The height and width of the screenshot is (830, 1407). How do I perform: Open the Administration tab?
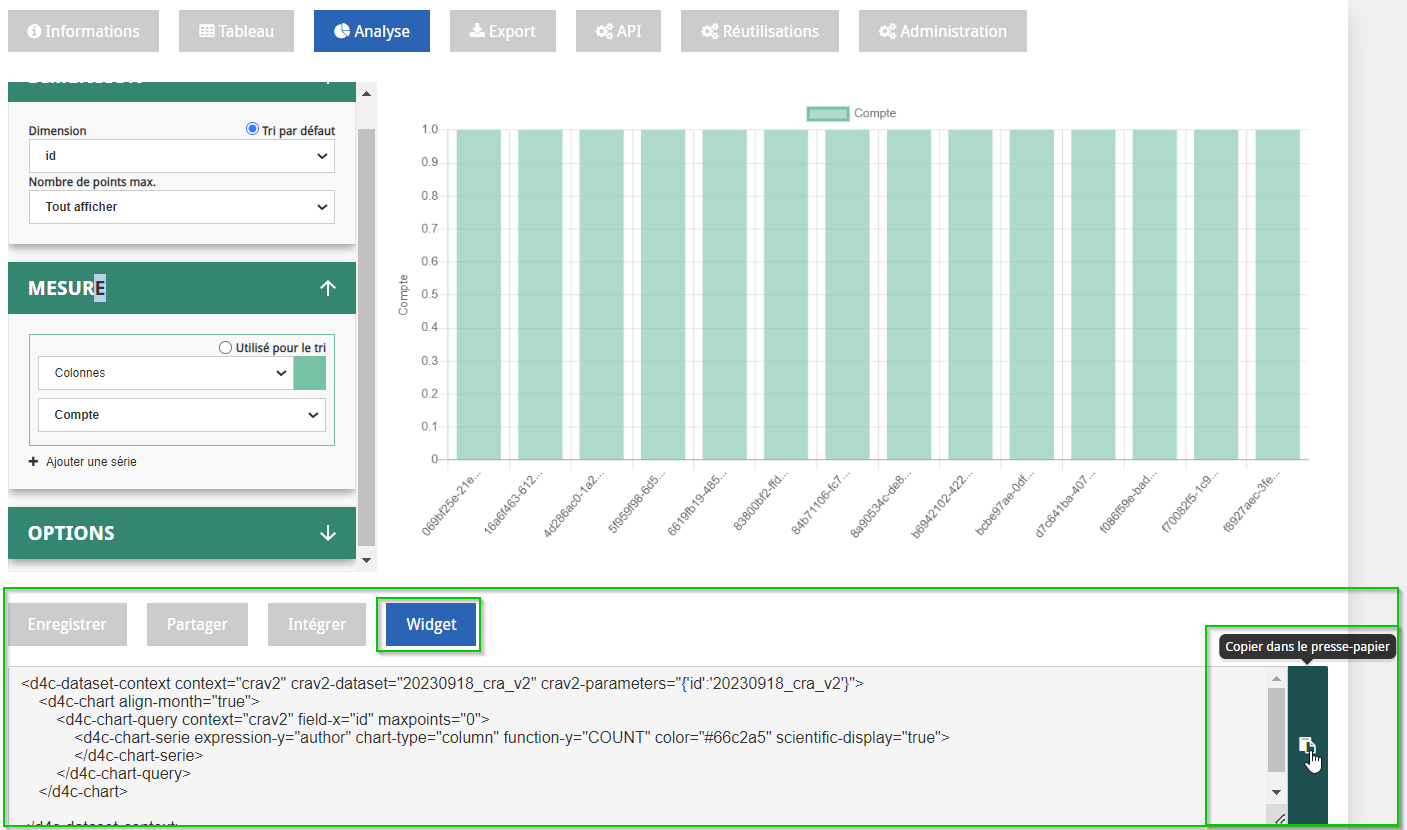tap(942, 31)
